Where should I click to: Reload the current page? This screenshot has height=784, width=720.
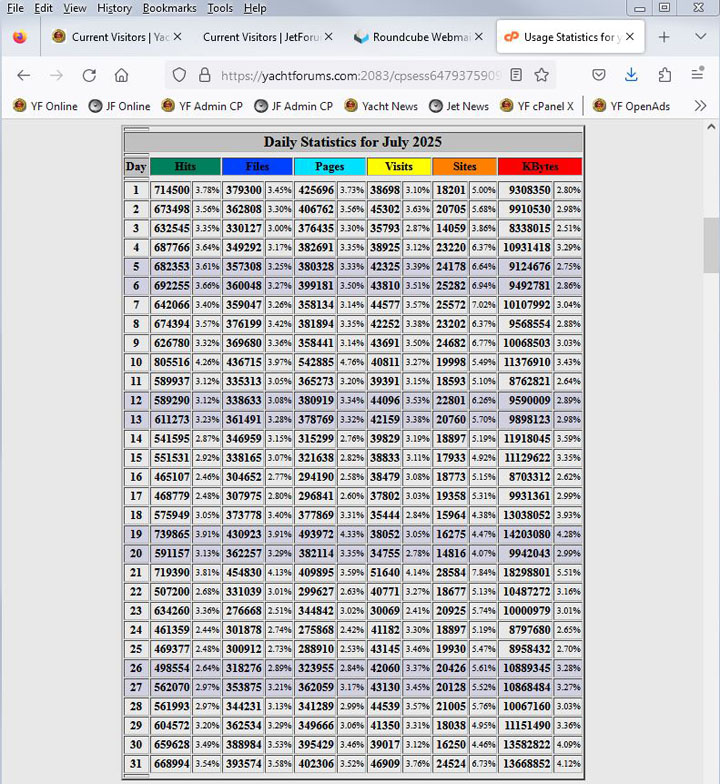89,75
